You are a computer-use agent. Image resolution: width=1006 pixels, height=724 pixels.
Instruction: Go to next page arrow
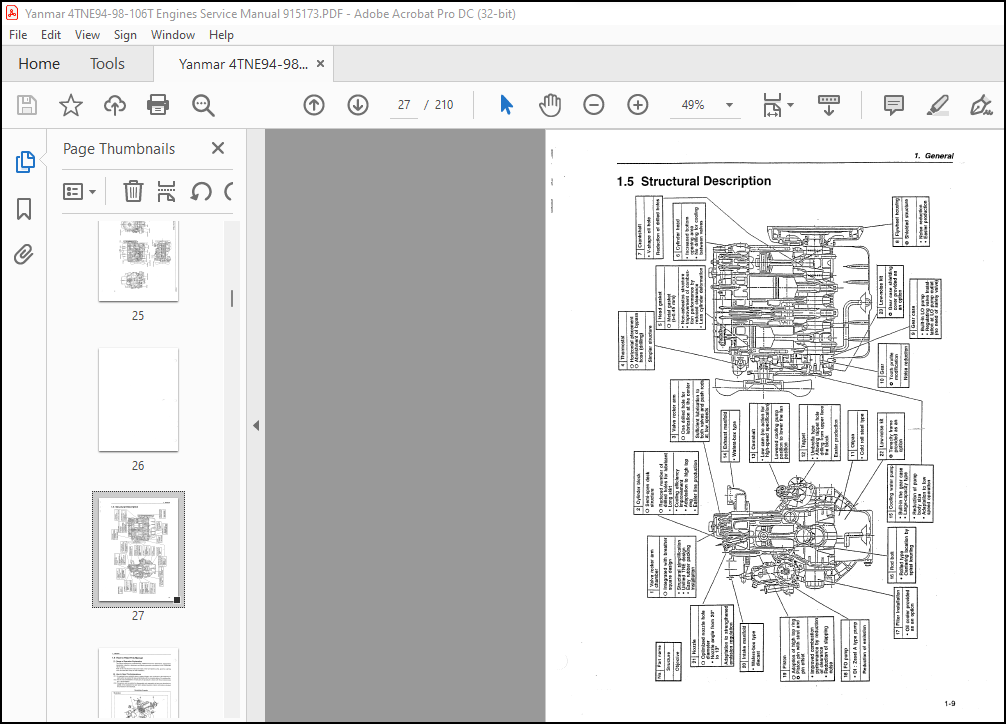[x=358, y=105]
